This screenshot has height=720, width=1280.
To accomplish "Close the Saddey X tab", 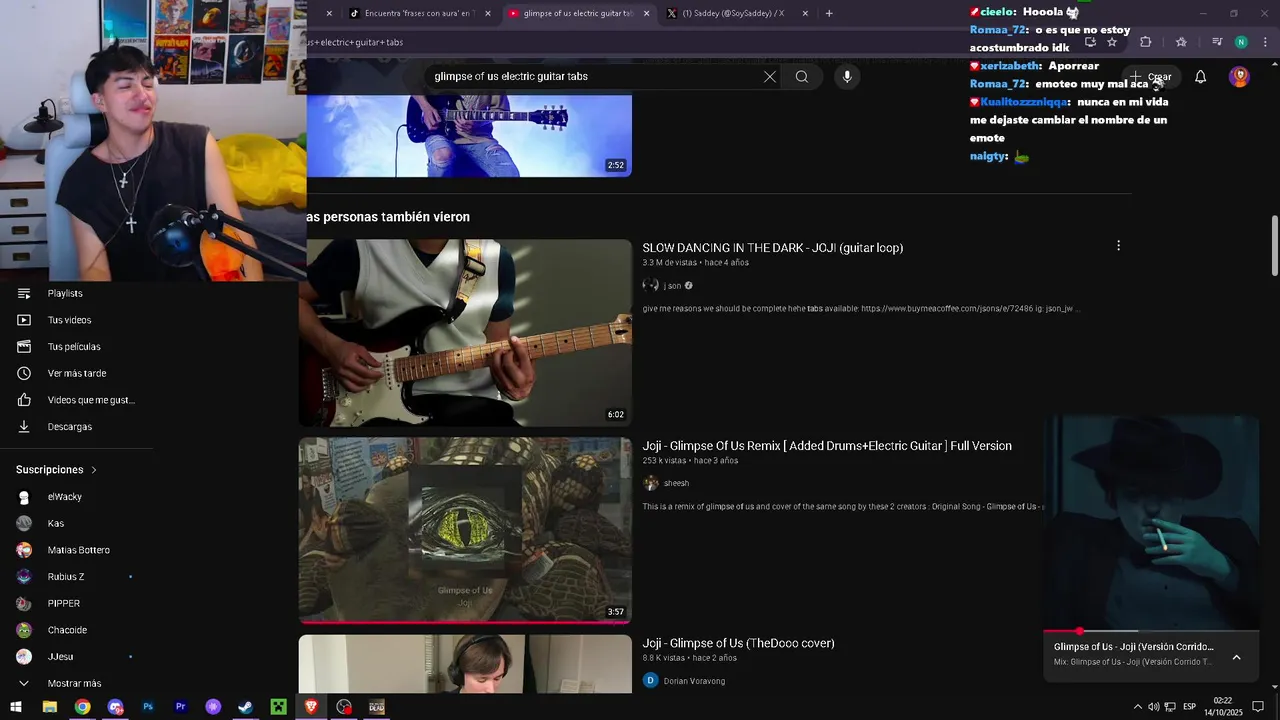I will 804,13.
